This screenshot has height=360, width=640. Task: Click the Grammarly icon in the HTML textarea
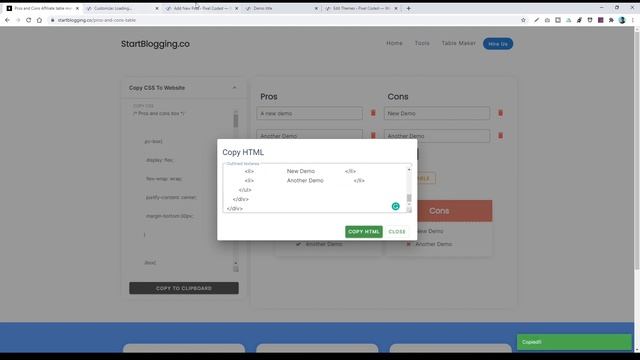tap(396, 206)
